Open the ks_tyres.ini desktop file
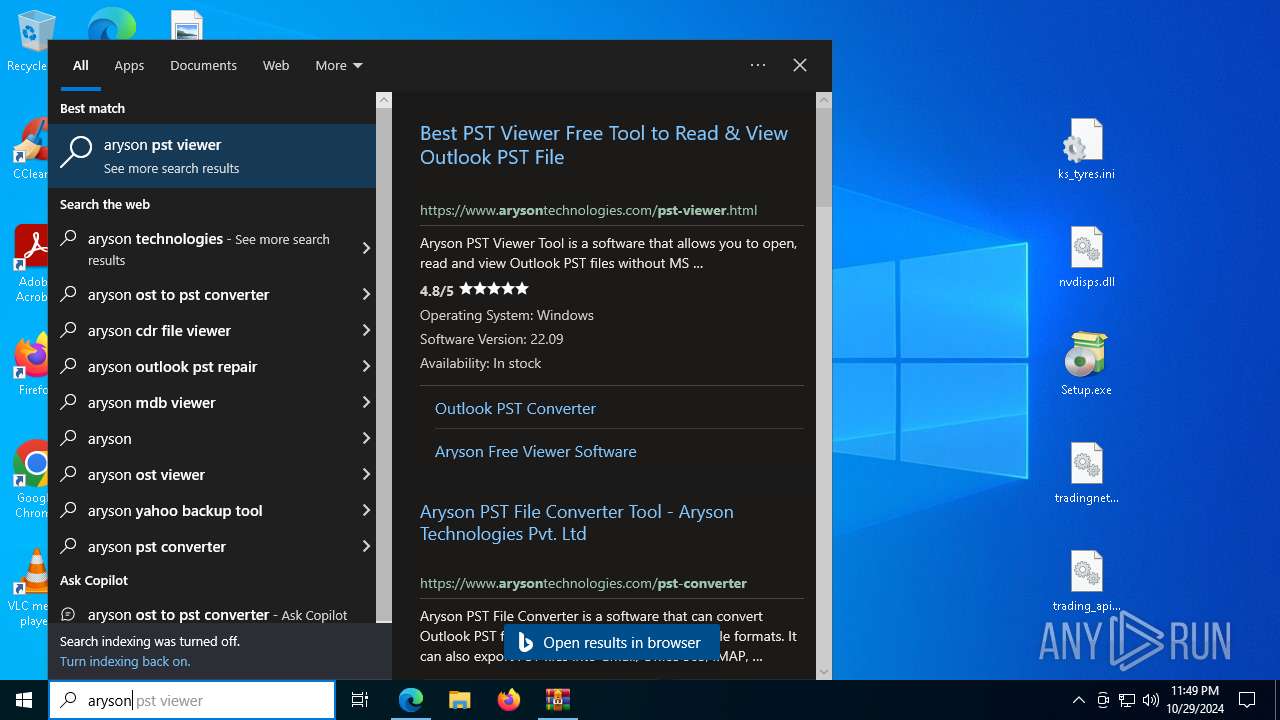The width and height of the screenshot is (1280, 720). [1086, 149]
